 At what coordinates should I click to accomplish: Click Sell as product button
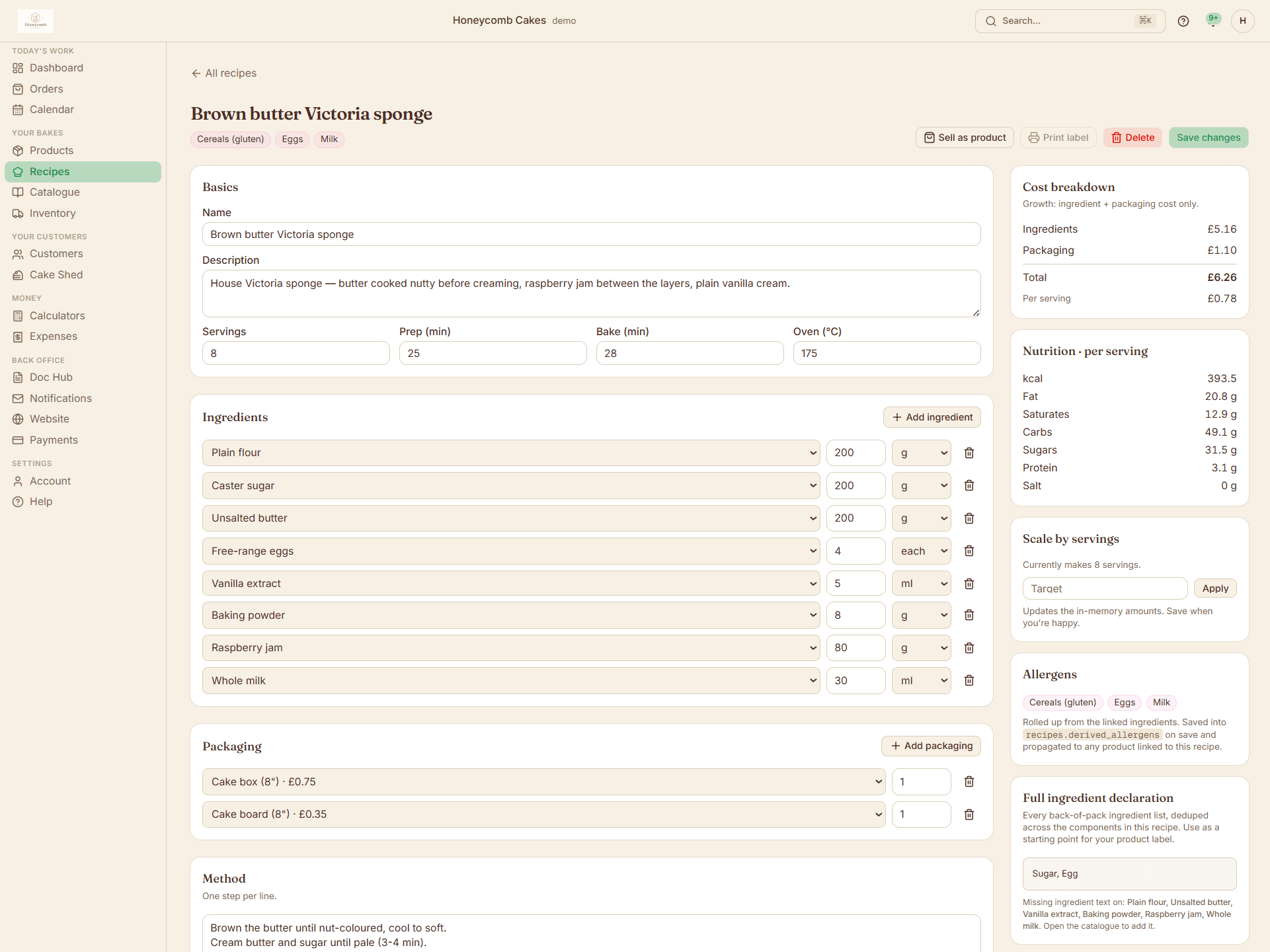click(965, 138)
